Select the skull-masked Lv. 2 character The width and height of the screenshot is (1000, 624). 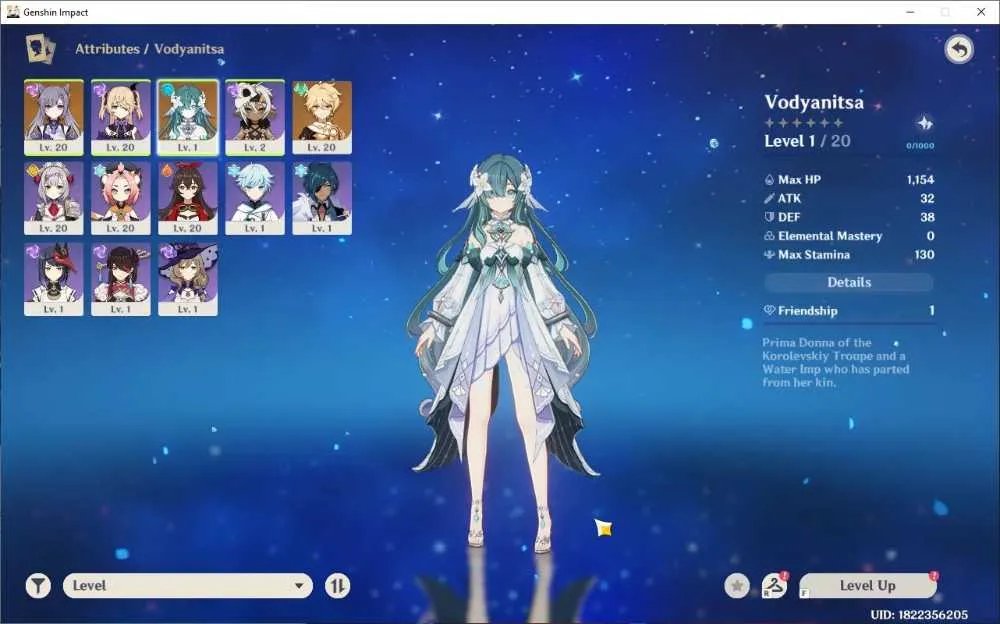[254, 117]
